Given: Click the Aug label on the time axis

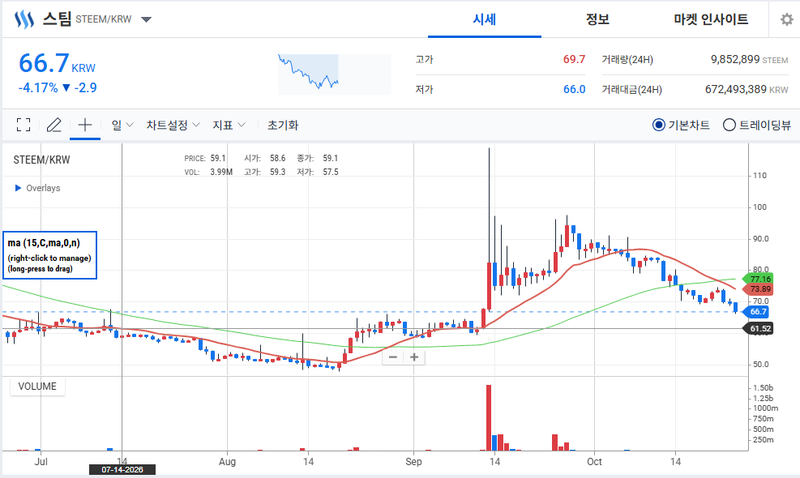Looking at the screenshot, I should point(227,462).
